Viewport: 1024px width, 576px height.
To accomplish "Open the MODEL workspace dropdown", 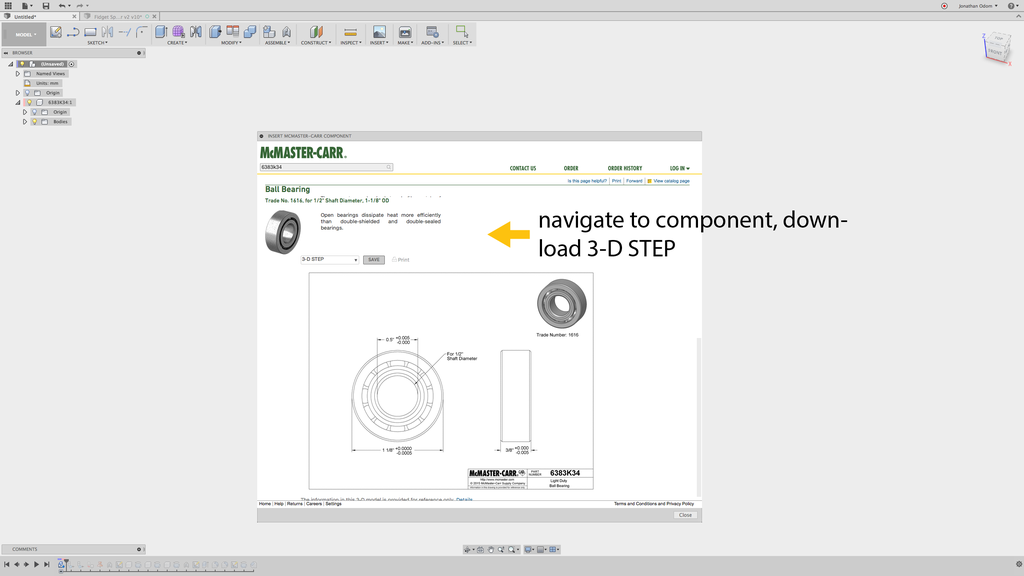I will tap(25, 35).
